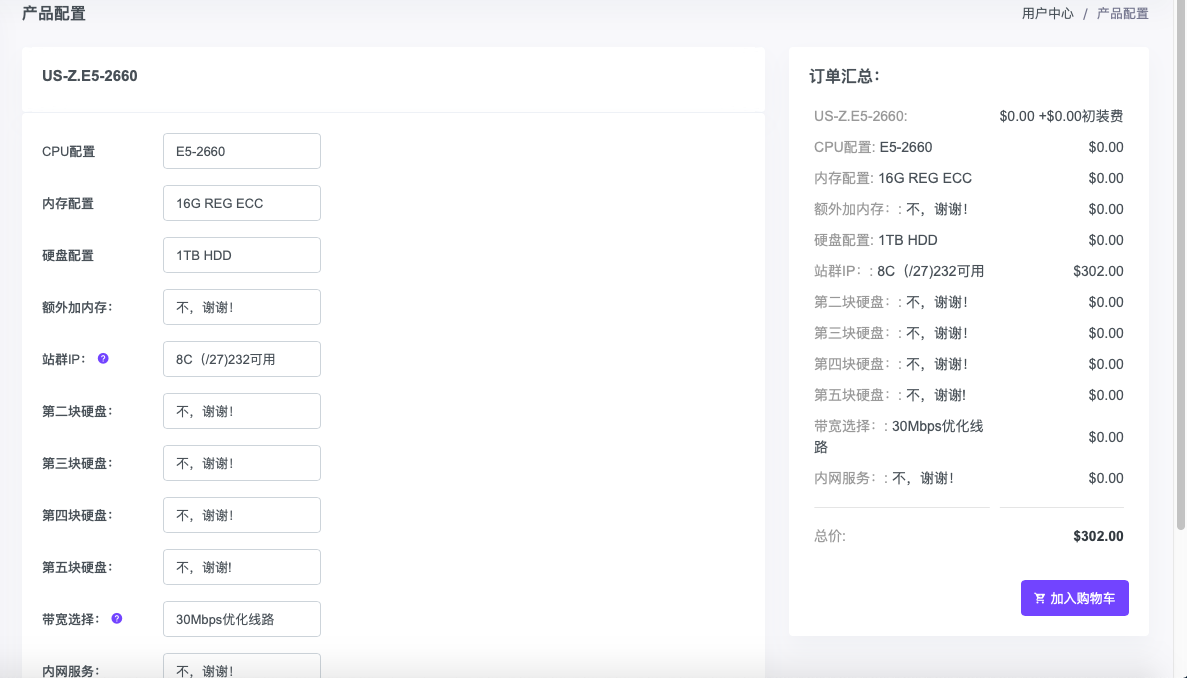Click the 总价 $302.00 total amount

click(1098, 536)
